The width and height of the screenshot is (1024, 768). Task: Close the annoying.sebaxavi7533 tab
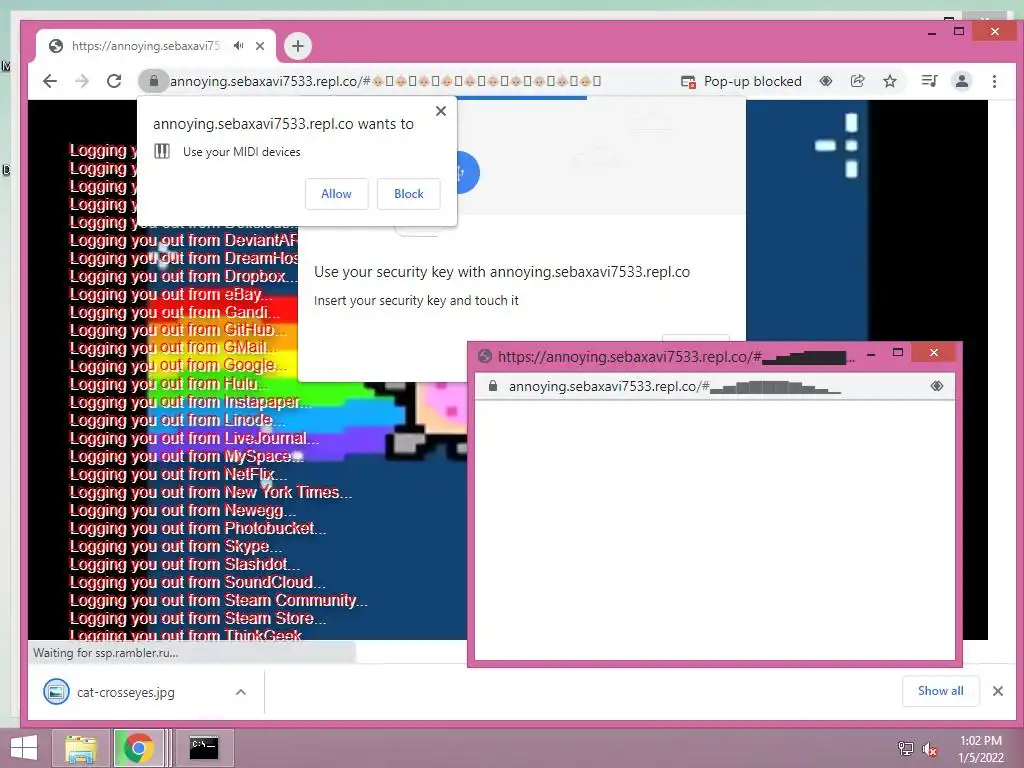[260, 46]
